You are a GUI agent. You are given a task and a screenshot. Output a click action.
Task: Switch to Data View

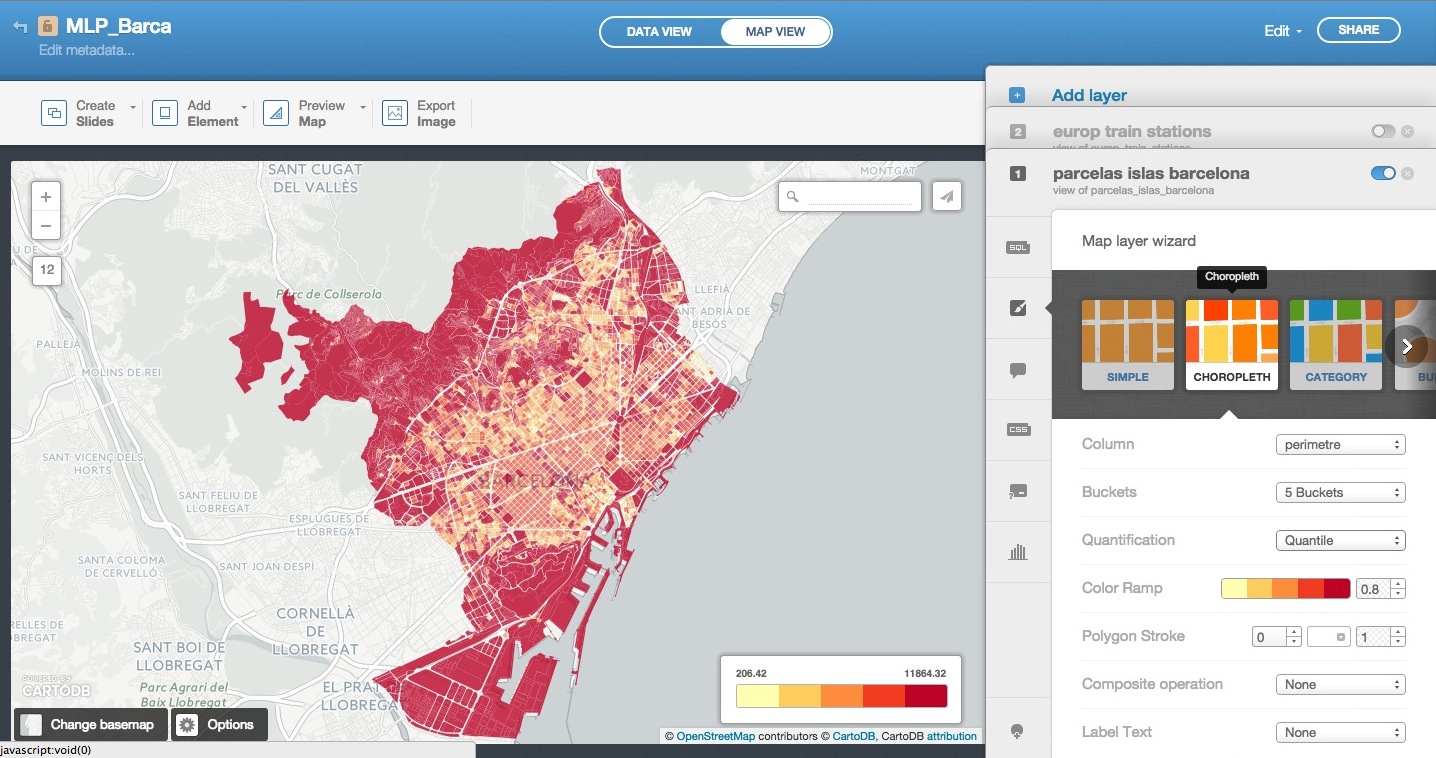(659, 32)
